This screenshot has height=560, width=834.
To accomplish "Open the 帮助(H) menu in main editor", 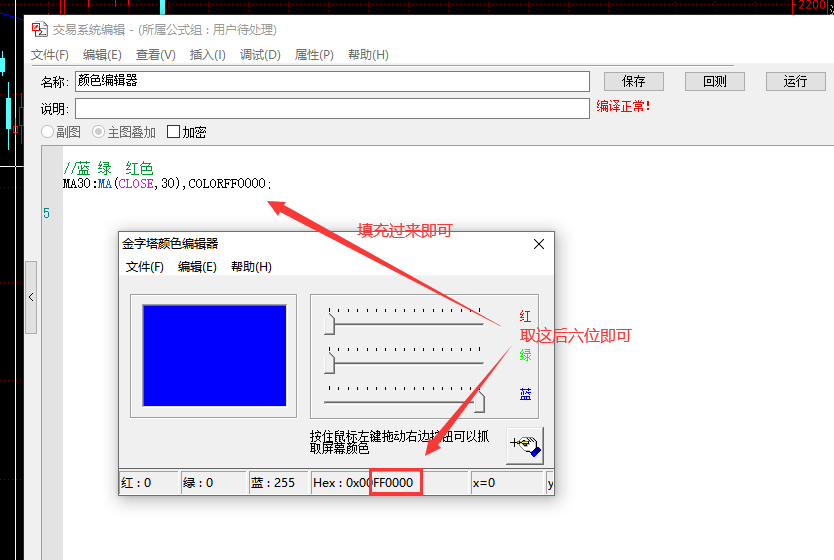I will pyautogui.click(x=368, y=55).
